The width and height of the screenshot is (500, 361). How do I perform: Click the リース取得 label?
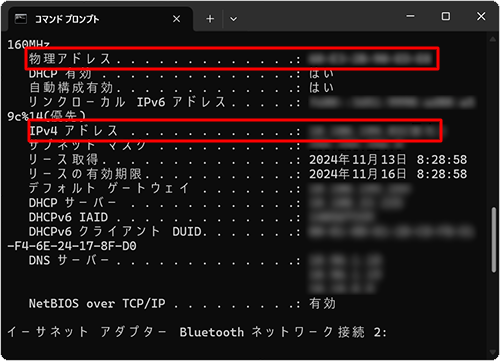[63, 159]
